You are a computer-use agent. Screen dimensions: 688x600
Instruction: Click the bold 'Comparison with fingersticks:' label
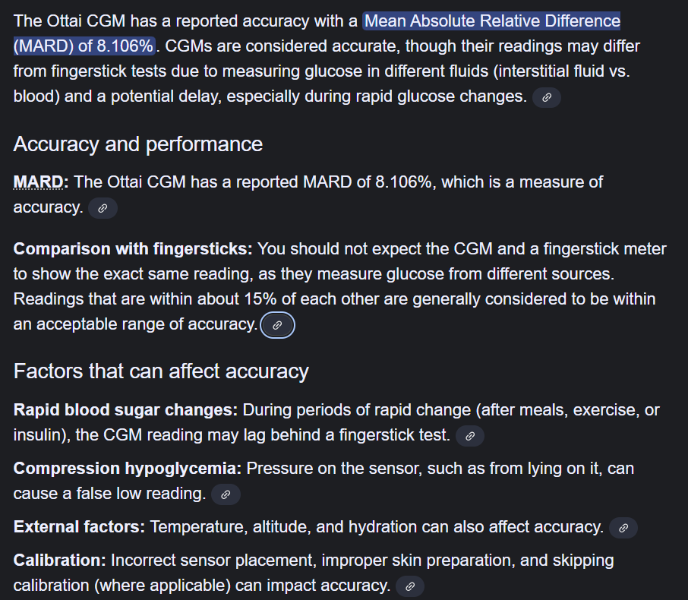pyautogui.click(x=133, y=249)
